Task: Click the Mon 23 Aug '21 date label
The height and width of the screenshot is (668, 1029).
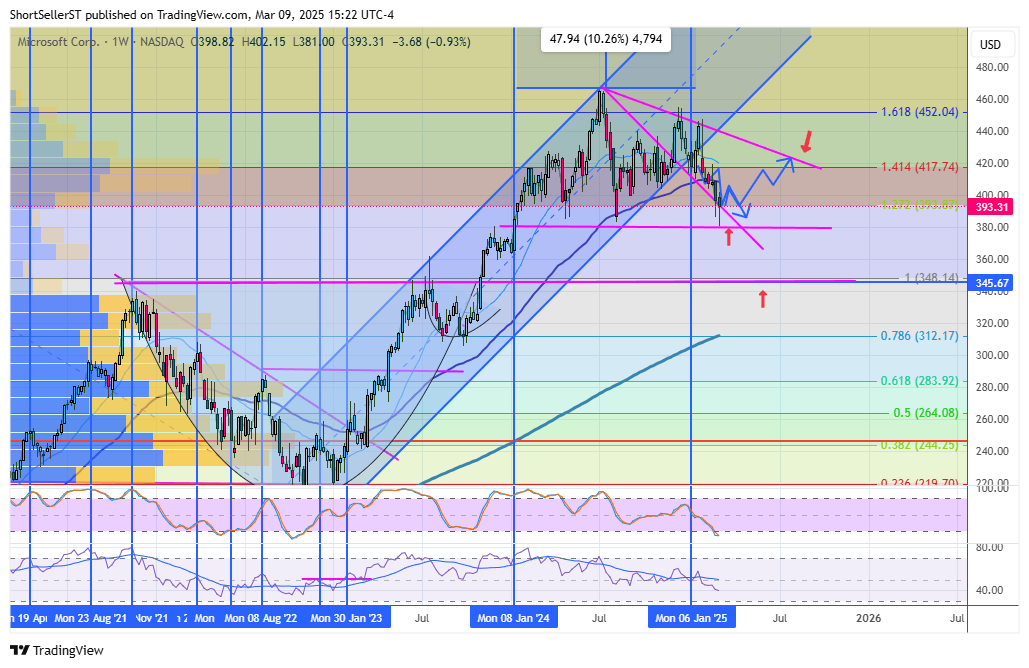Action: 91,618
